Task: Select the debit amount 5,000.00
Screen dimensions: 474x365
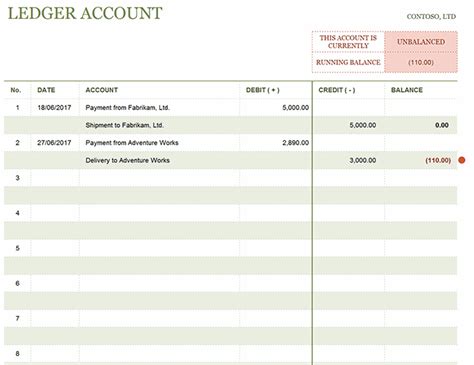Action: coord(275,108)
